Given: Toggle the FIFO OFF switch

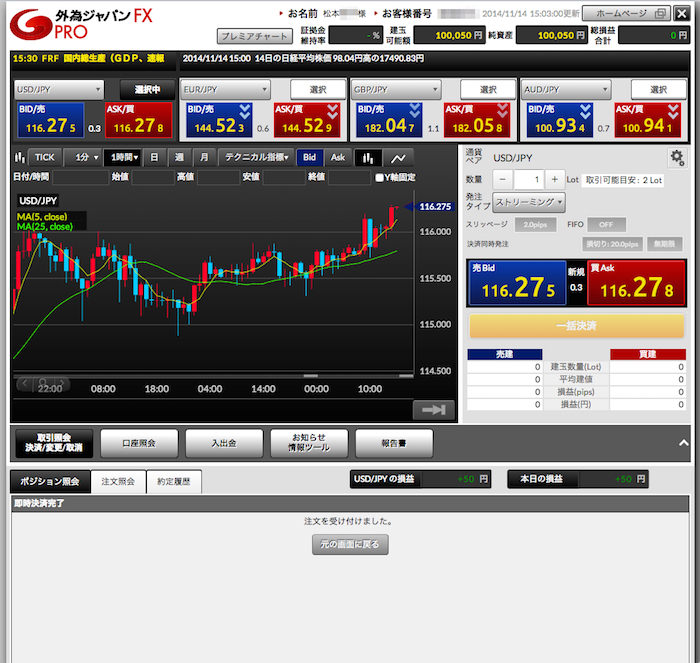Looking at the screenshot, I should click(606, 225).
